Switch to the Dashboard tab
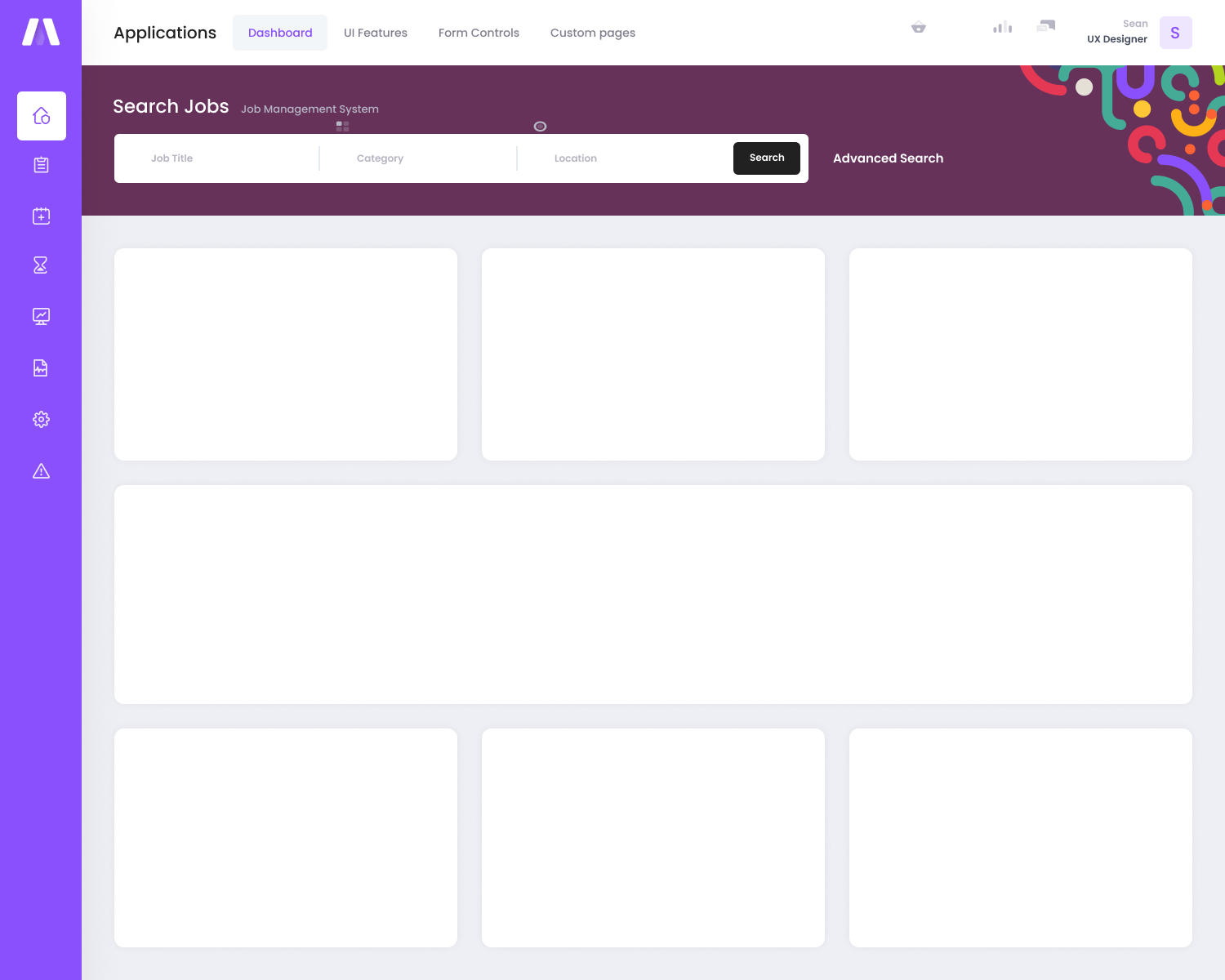The height and width of the screenshot is (980, 1225). click(x=280, y=33)
